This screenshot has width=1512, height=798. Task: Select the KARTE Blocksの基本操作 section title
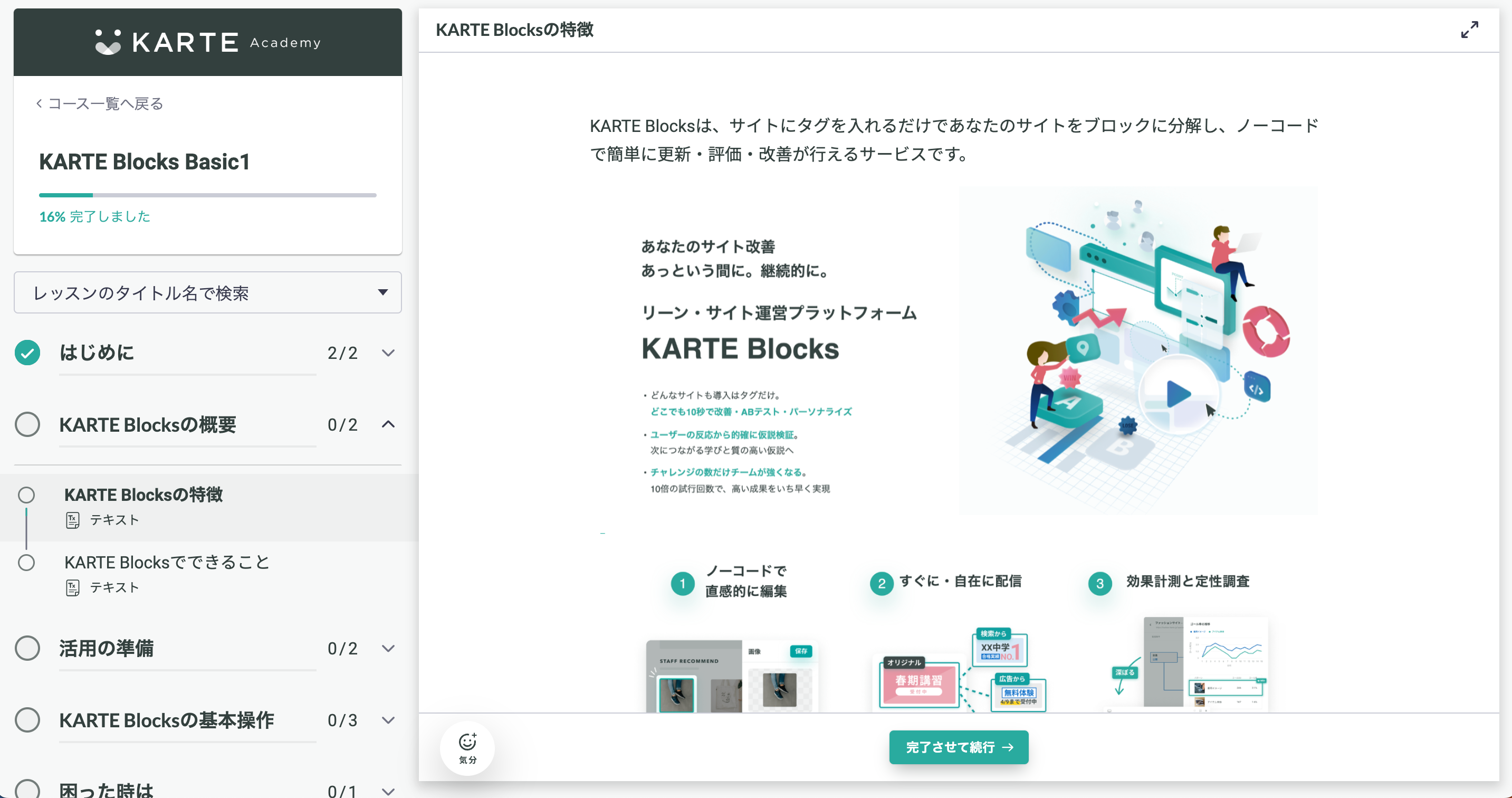pos(167,720)
